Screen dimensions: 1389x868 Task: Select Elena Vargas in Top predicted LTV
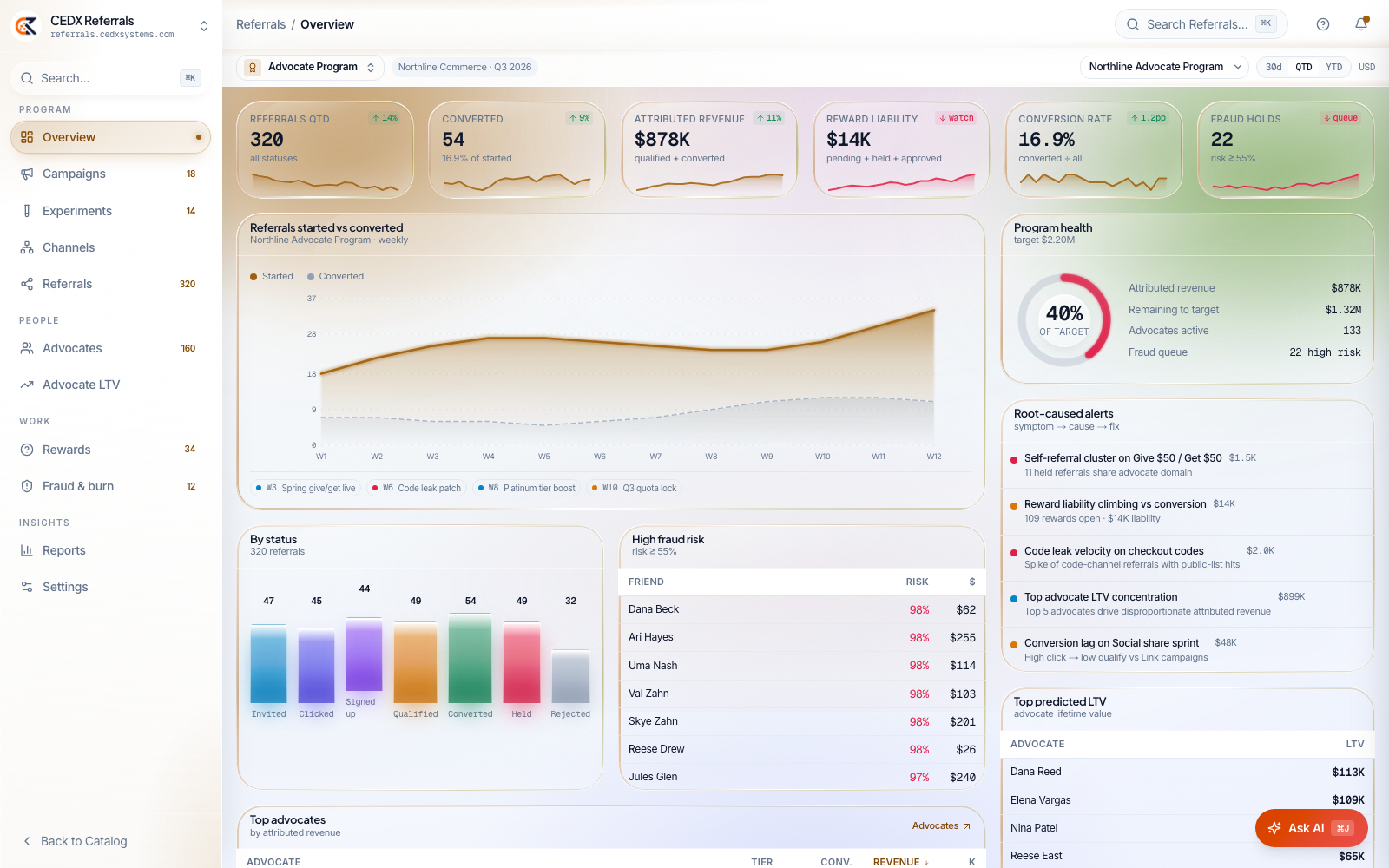(1187, 799)
